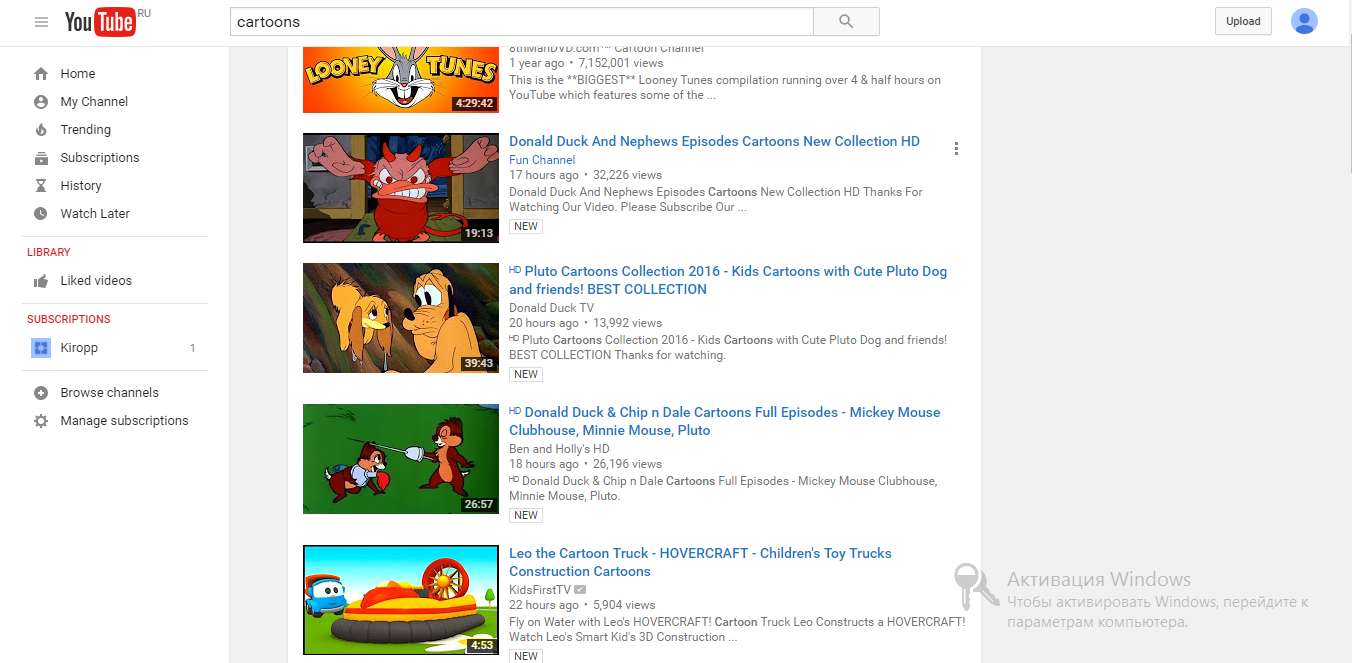Viewport: 1352px width, 663px height.
Task: Play the Leo the Cartoon Truck thumbnail
Action: tap(401, 600)
